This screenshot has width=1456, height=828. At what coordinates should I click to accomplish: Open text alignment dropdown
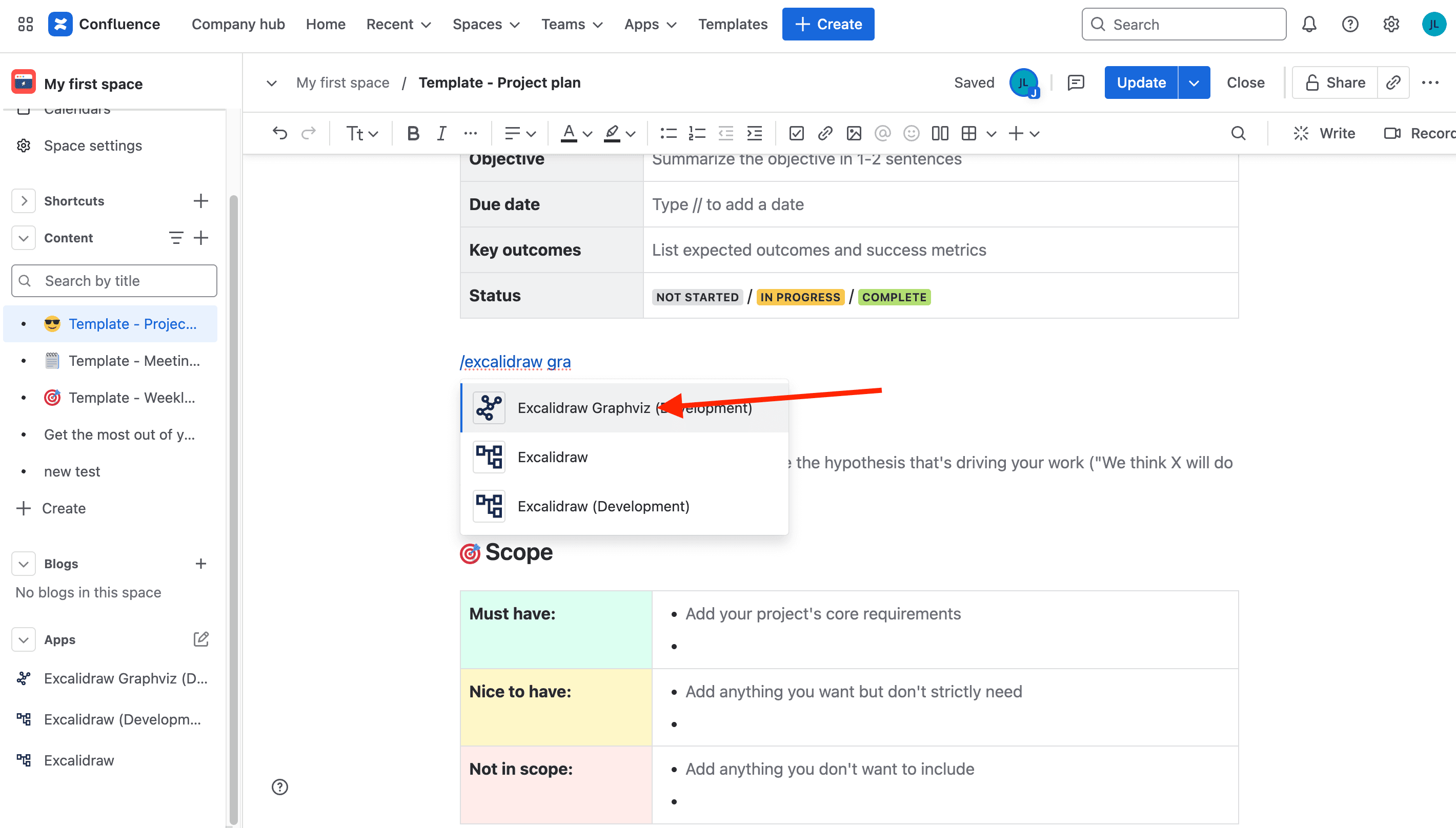click(520, 133)
